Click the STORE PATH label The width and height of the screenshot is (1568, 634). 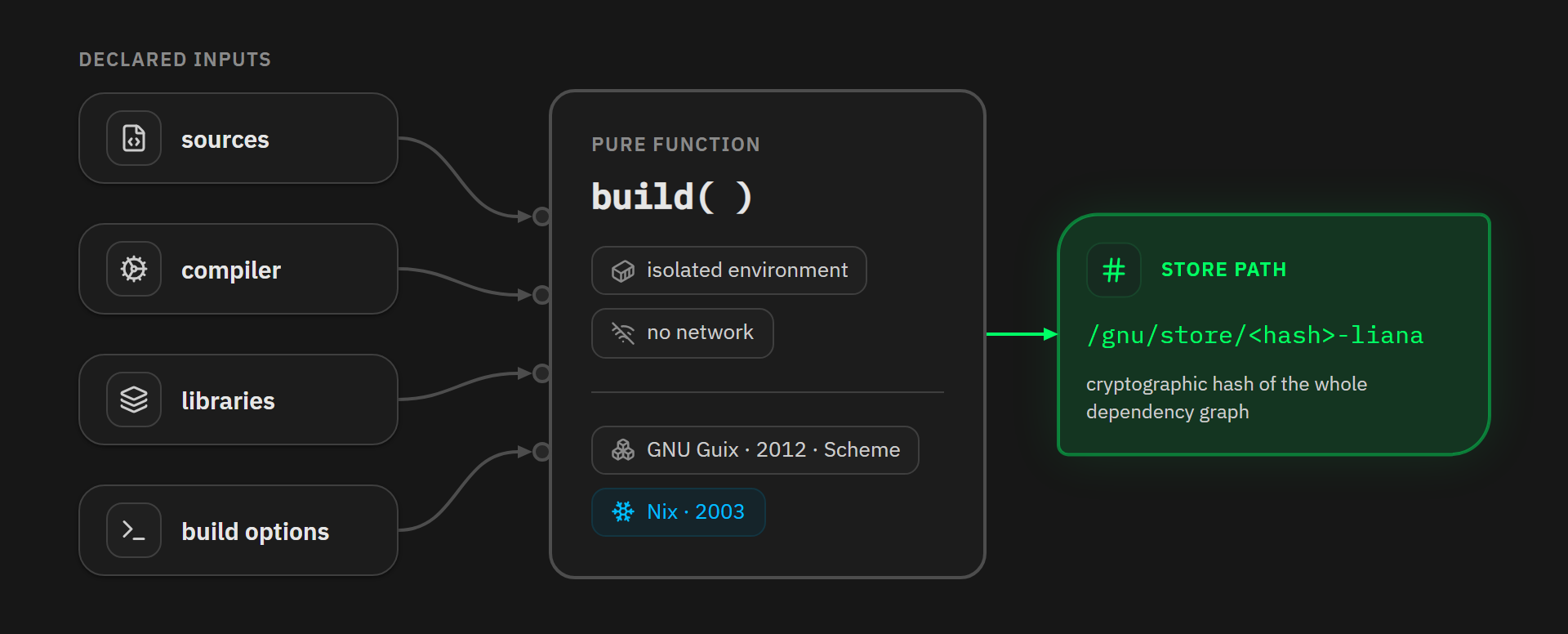(1223, 270)
